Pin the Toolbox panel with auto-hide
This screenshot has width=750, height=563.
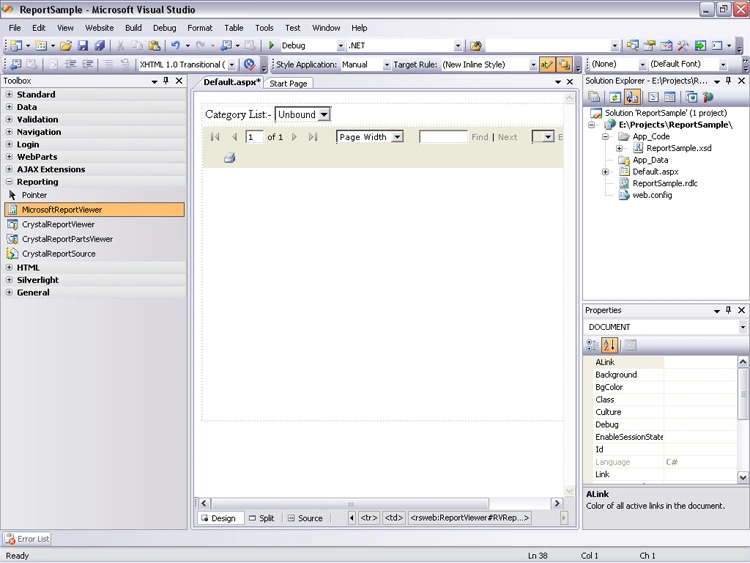click(x=166, y=81)
